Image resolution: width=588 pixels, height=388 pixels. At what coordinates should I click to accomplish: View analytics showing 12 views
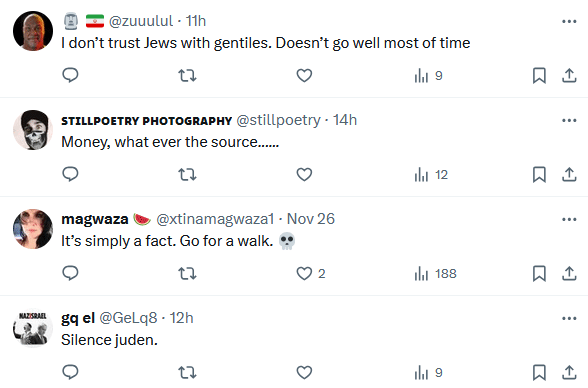431,174
